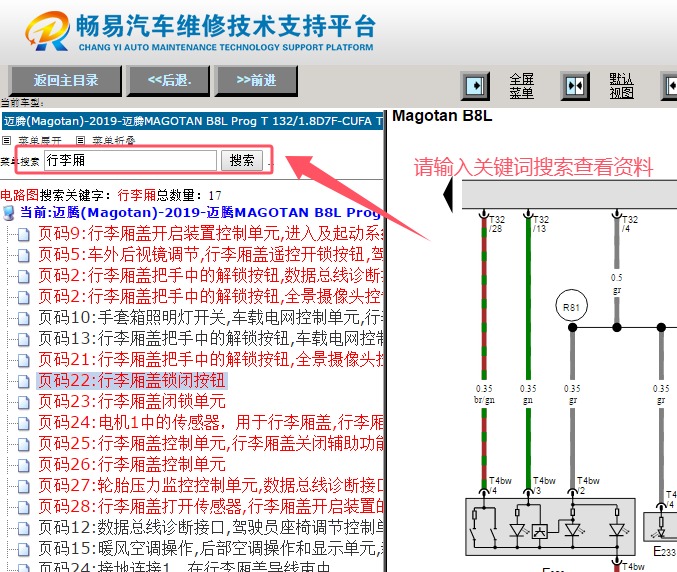Viewport: 677px width, 572px height.
Task: Open 页码24:电机1中的传感器 entry
Action: (211, 422)
